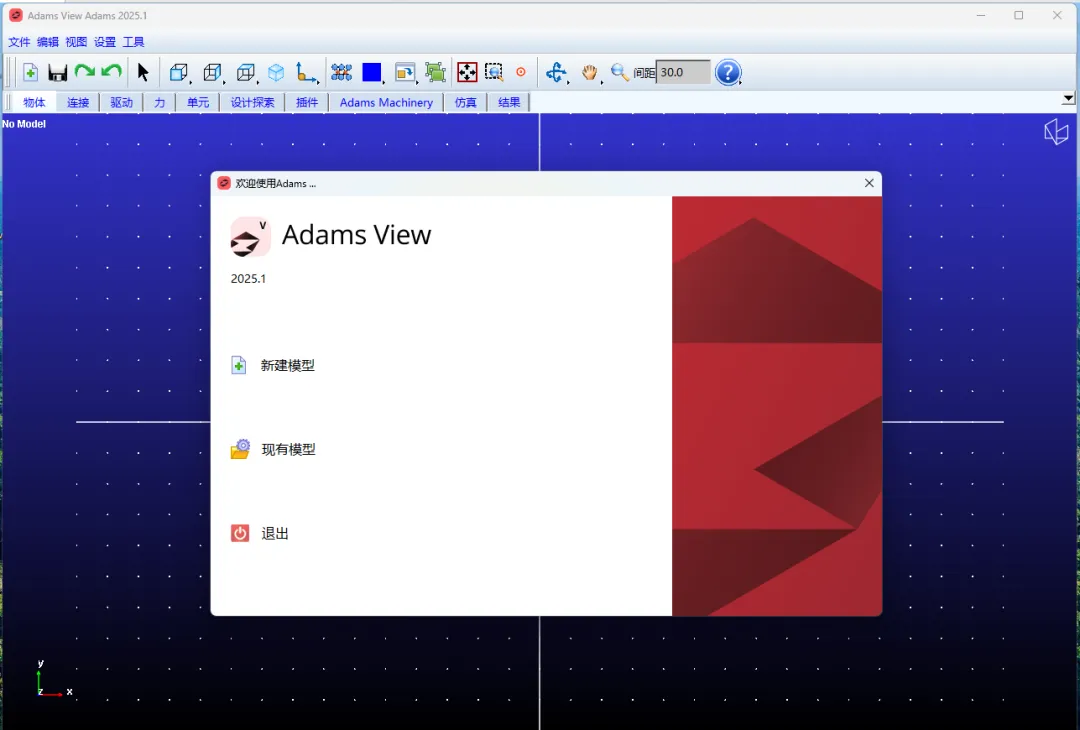Expand the ribbon collapse arrow at the tab bar's far end
1080x730 pixels.
click(x=1068, y=98)
